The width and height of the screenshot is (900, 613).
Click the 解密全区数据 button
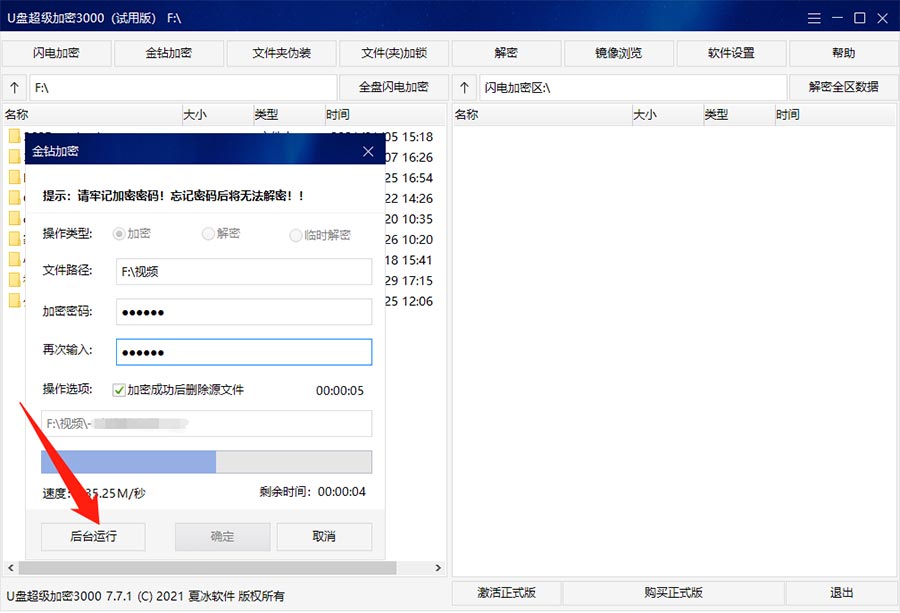tap(843, 87)
